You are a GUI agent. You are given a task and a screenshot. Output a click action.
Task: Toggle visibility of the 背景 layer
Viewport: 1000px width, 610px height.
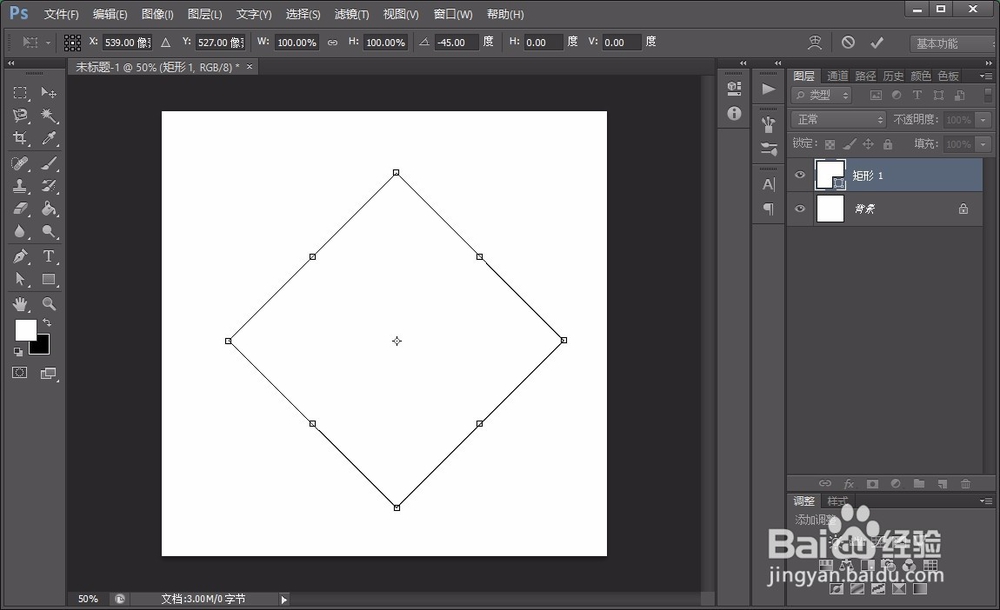[799, 208]
